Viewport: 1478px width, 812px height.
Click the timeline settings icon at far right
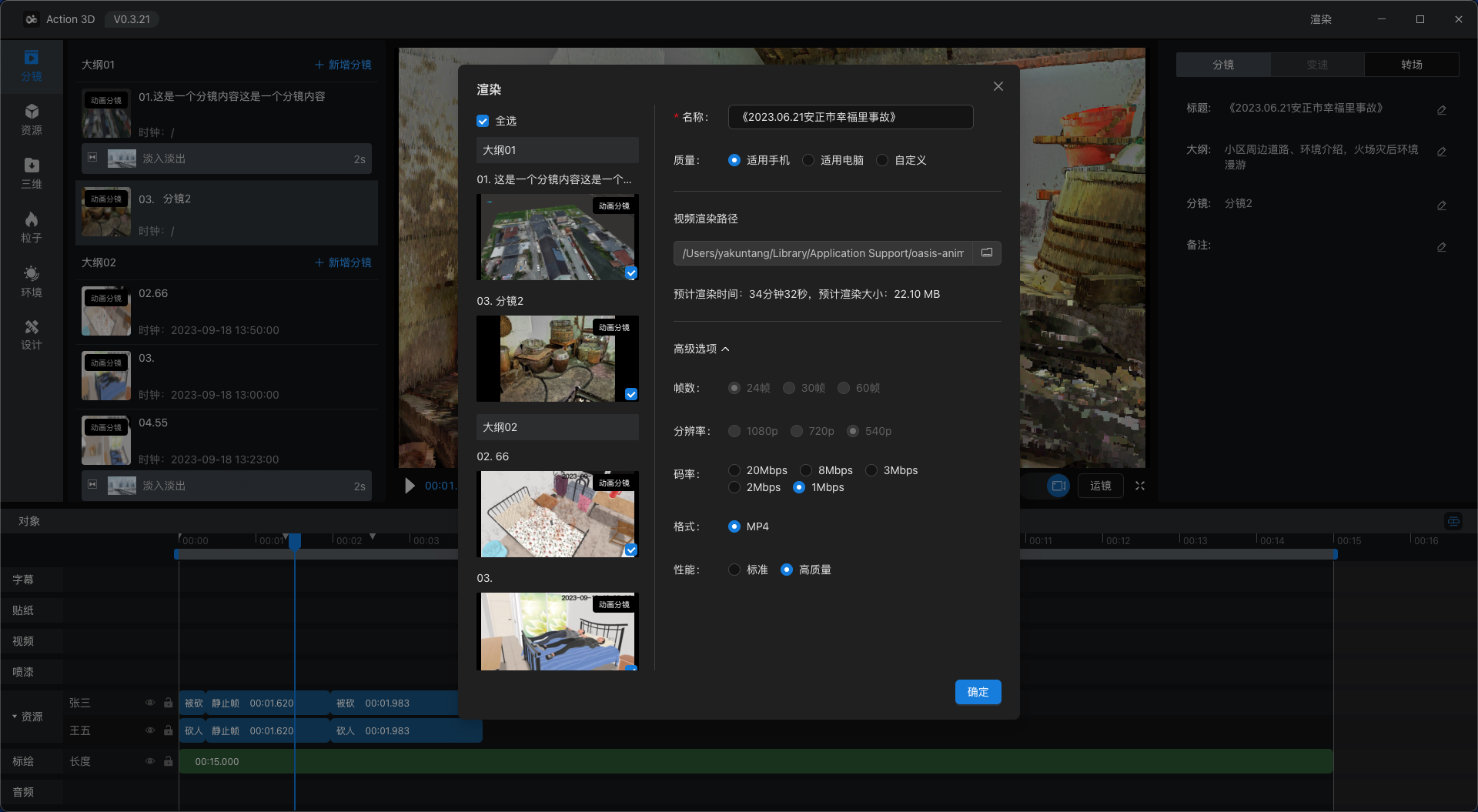[1453, 521]
